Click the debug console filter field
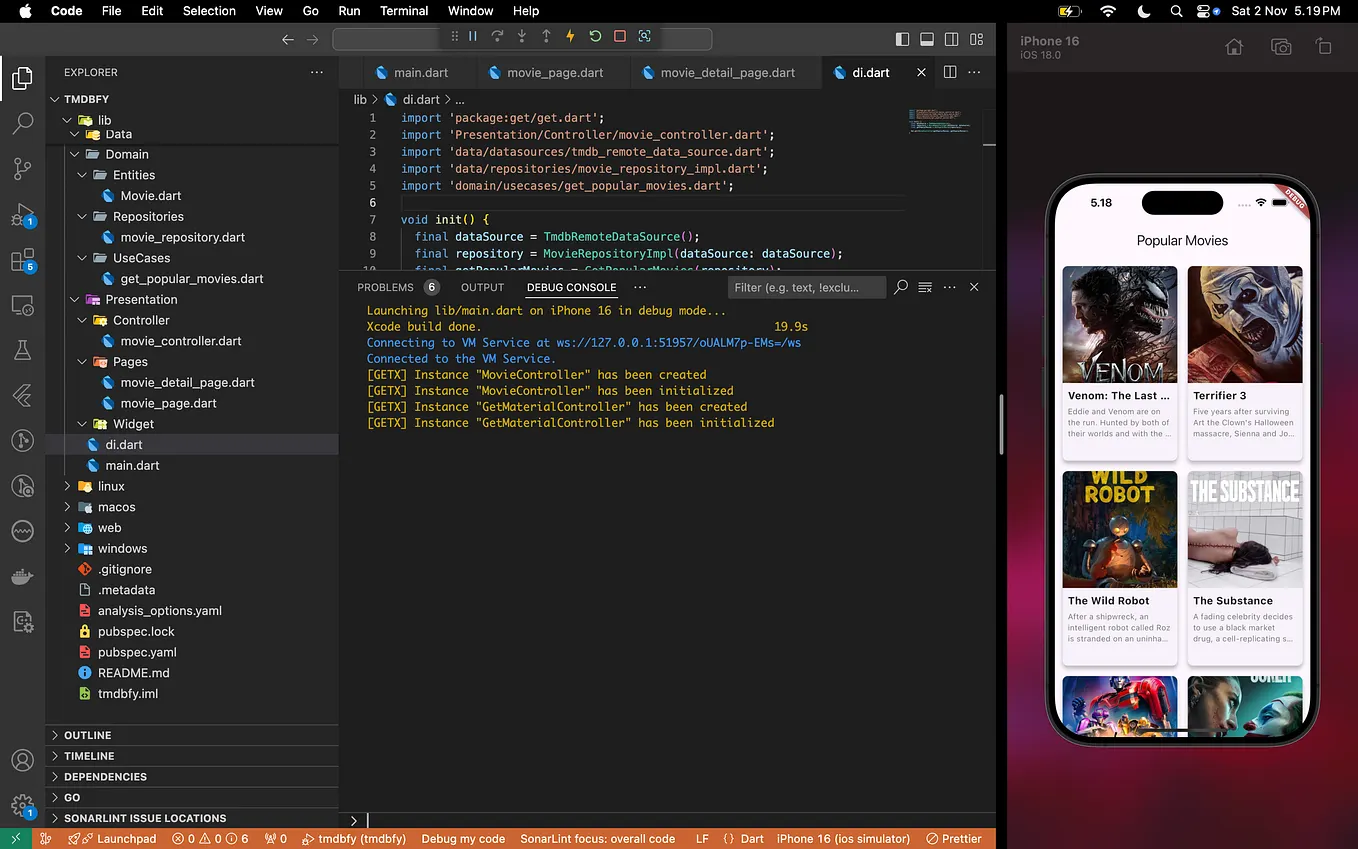Image resolution: width=1358 pixels, height=849 pixels. tap(806, 287)
